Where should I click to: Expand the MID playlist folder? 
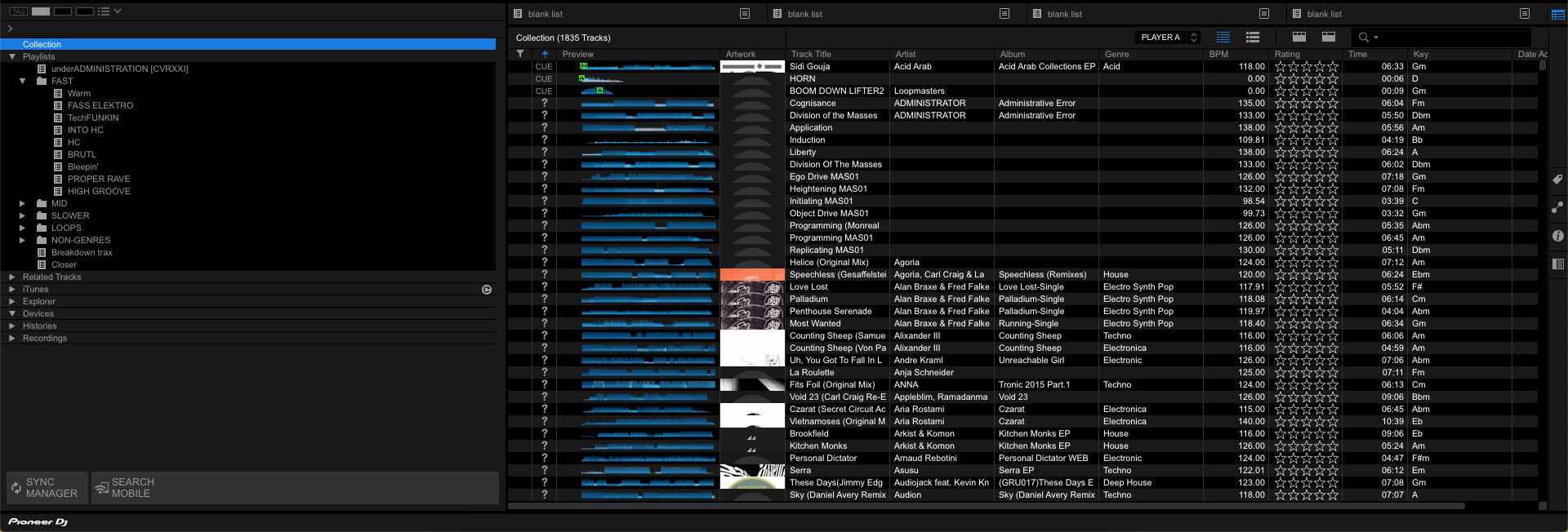[x=23, y=204]
